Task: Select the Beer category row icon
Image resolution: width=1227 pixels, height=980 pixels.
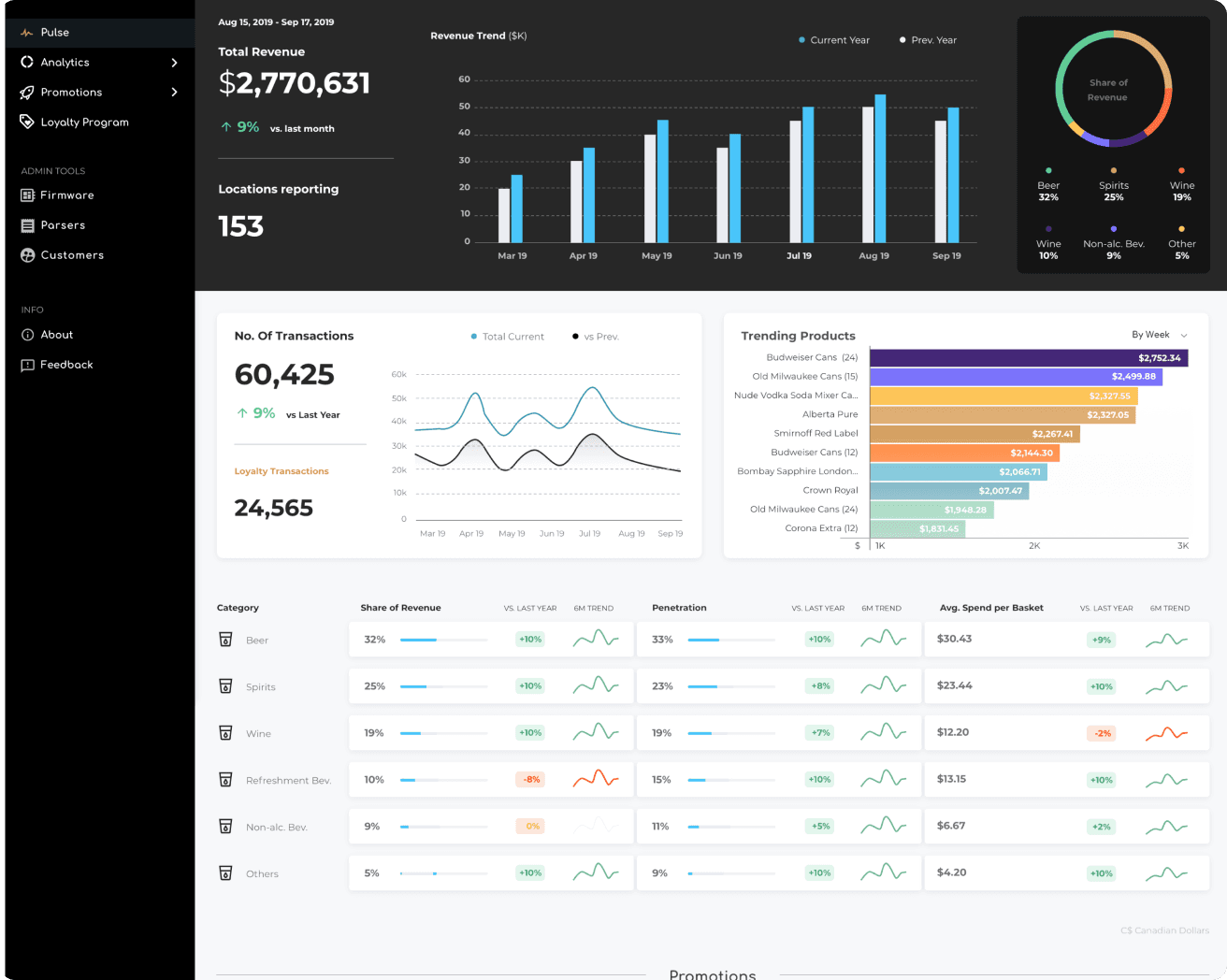Action: point(225,640)
